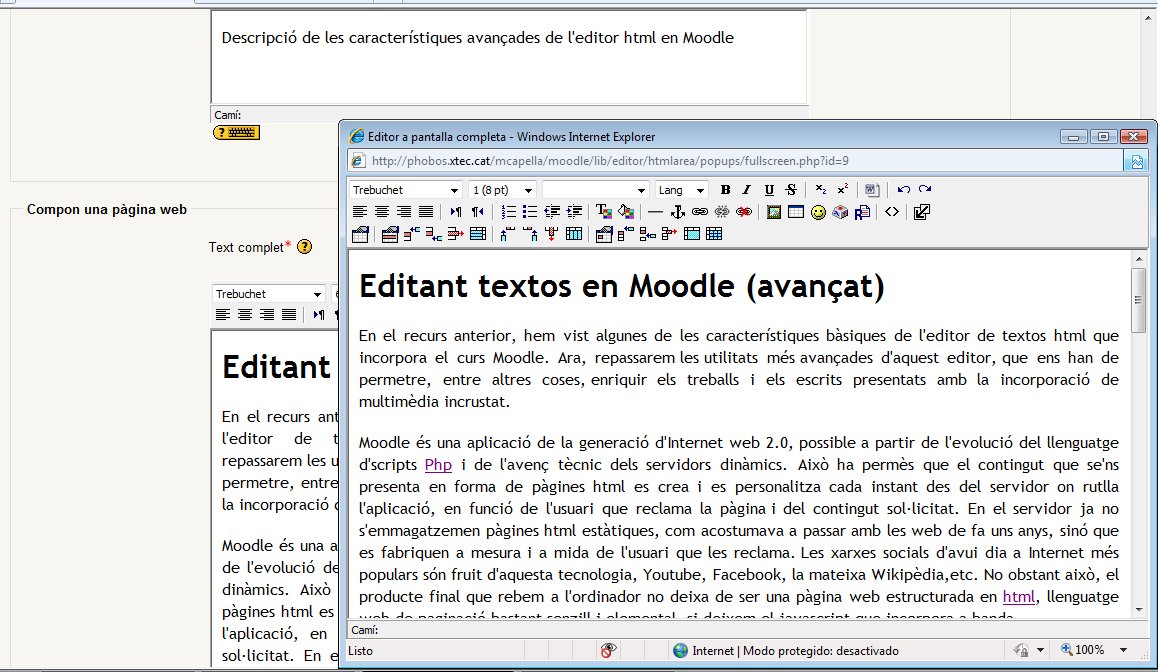
Task: Underline selected text in fullscreen editor
Action: tap(769, 190)
